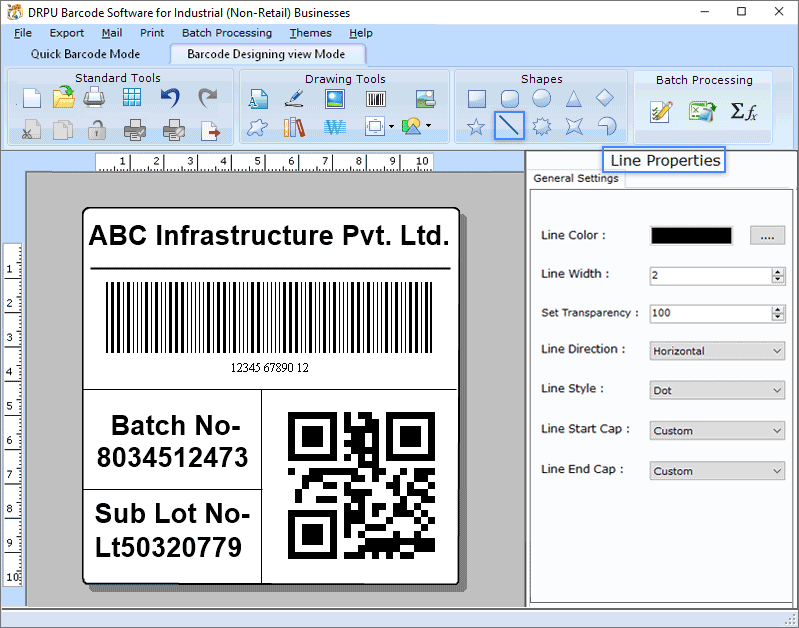Viewport: 799px width, 628px height.
Task: Click the black Line Color swatch
Action: click(x=691, y=236)
